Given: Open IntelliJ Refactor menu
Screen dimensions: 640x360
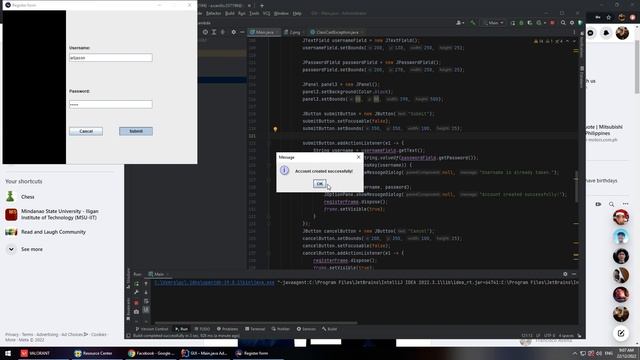Looking at the screenshot, I should (x=213, y=13).
